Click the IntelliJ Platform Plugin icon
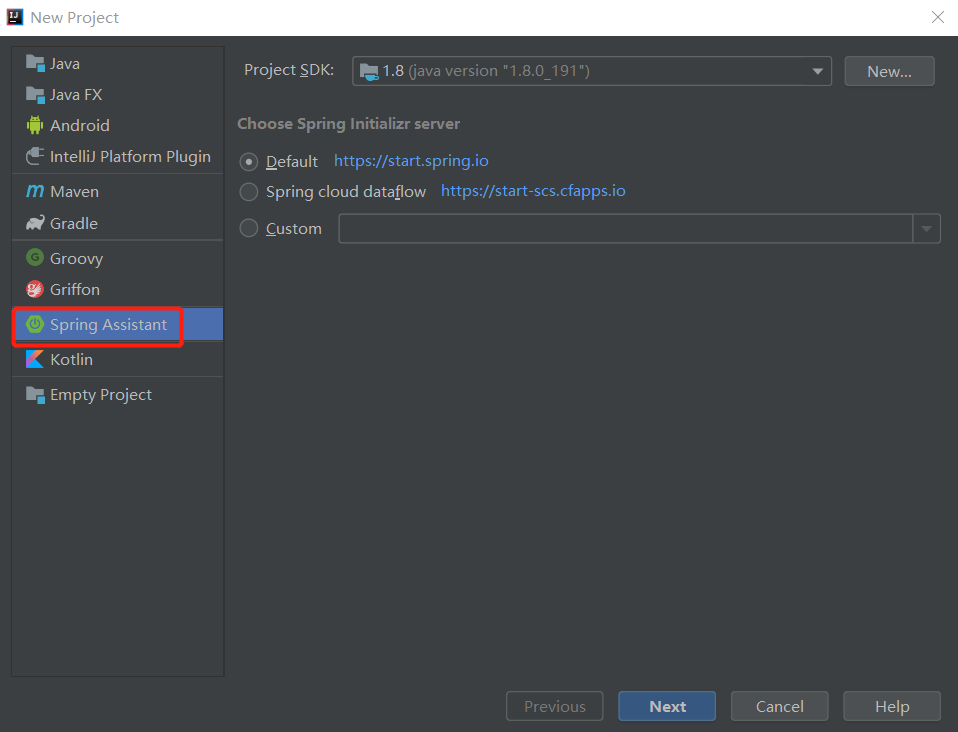The image size is (958, 732). point(35,157)
